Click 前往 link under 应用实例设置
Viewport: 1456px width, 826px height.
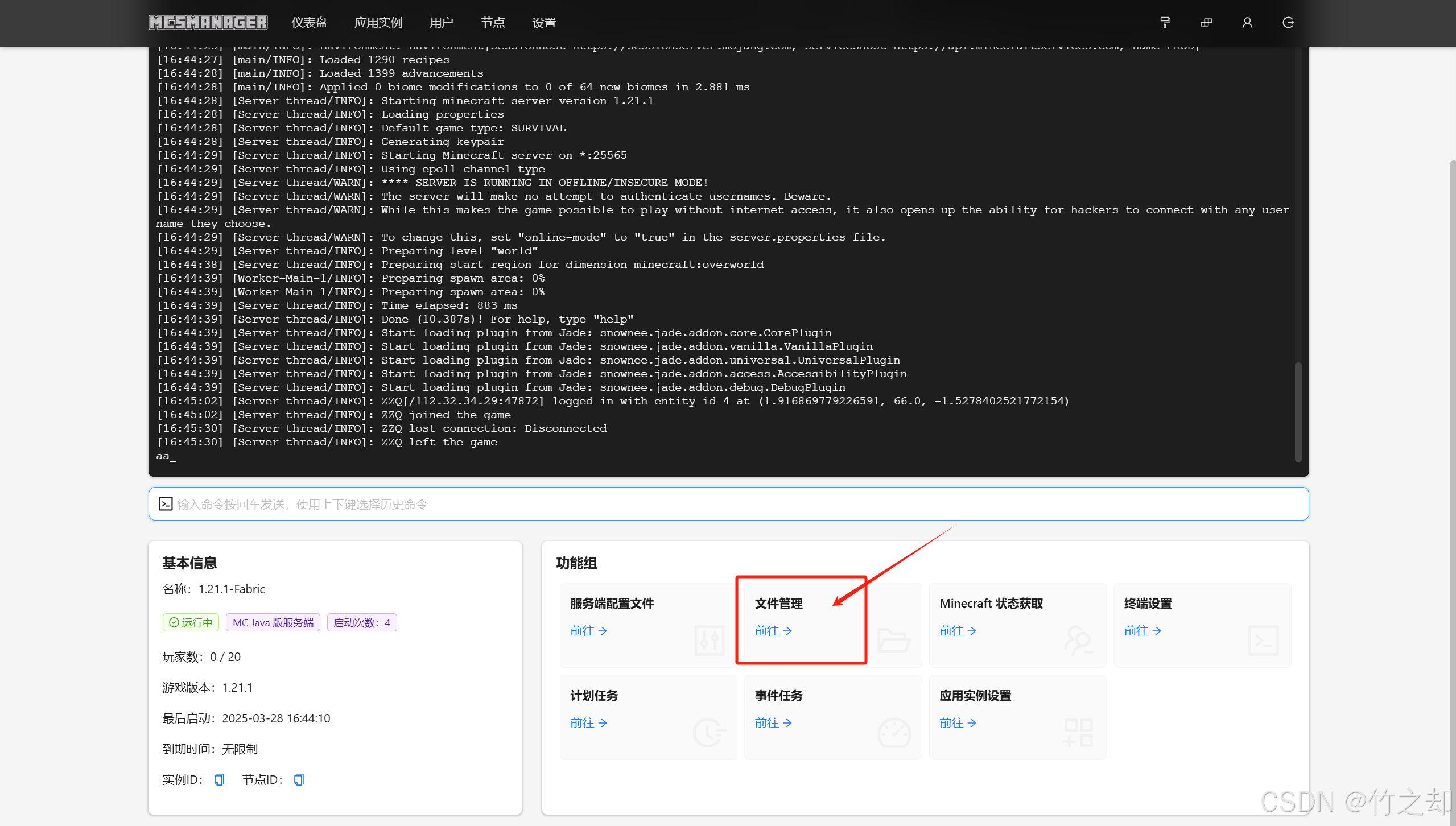(958, 723)
